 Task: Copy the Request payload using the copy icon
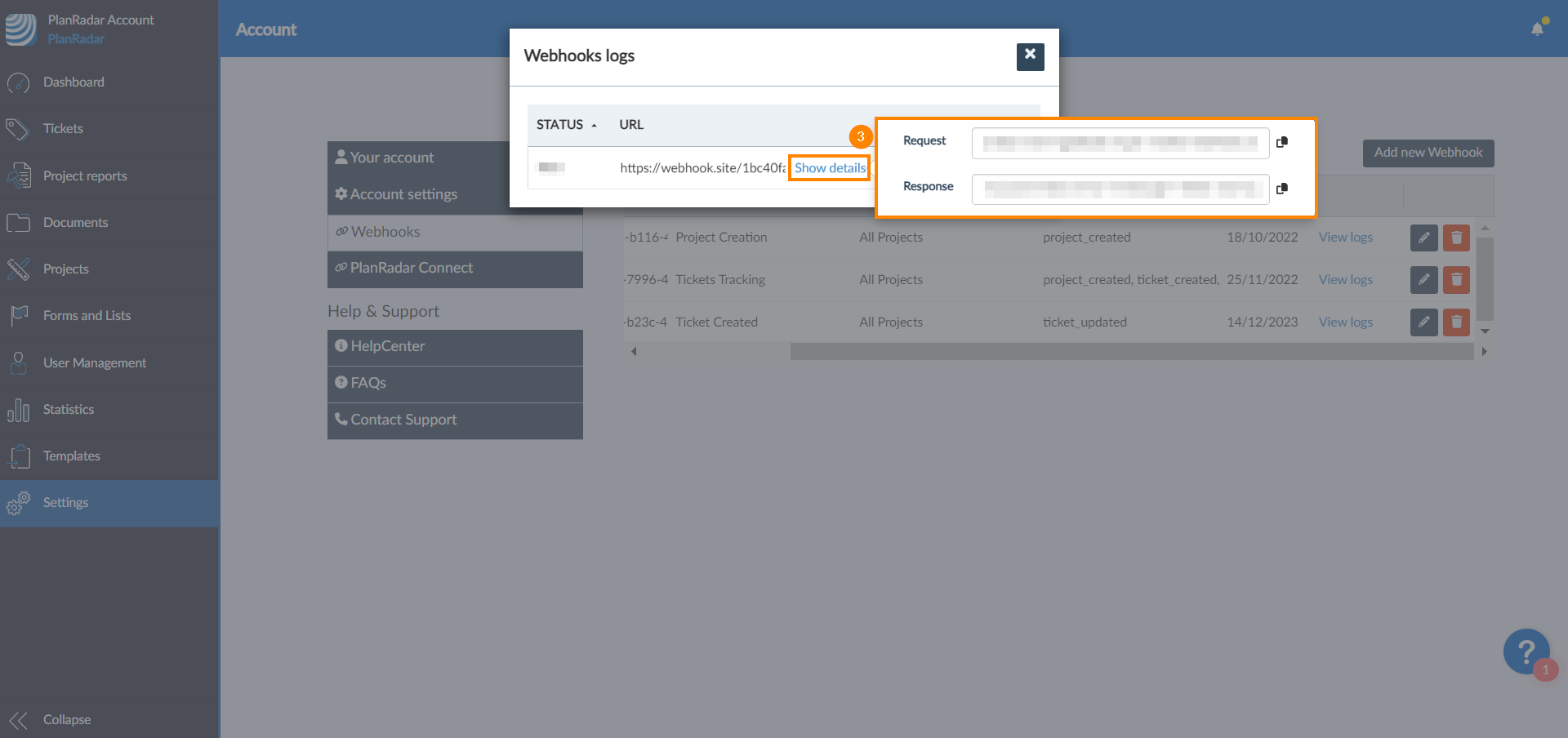click(x=1281, y=142)
